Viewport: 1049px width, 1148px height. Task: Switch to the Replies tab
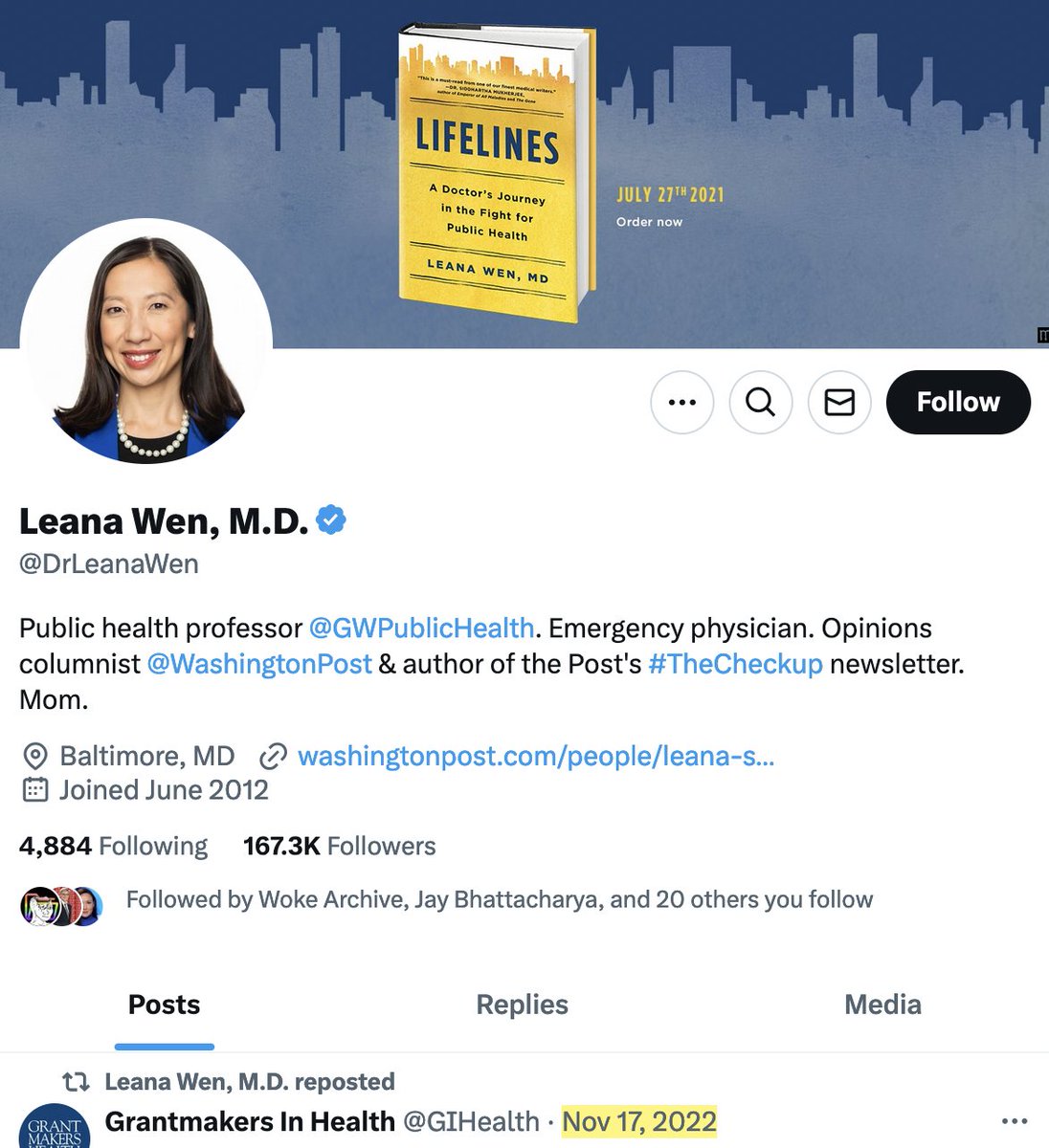tap(522, 1004)
